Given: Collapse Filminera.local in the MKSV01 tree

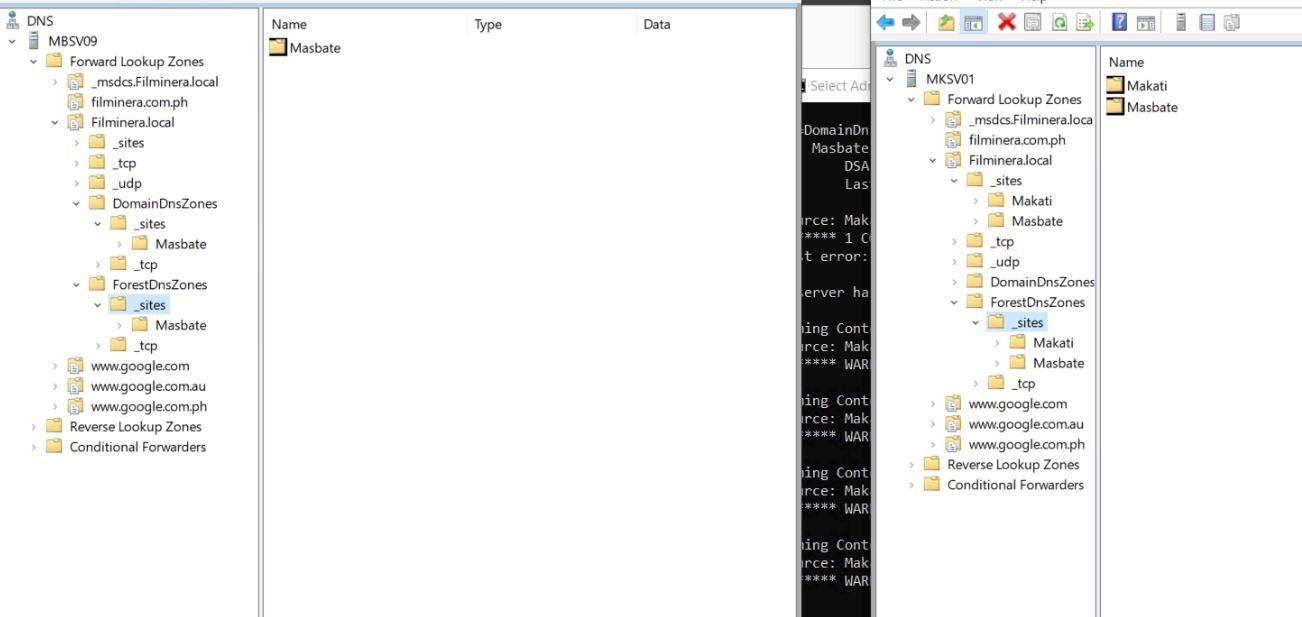Looking at the screenshot, I should (933, 160).
